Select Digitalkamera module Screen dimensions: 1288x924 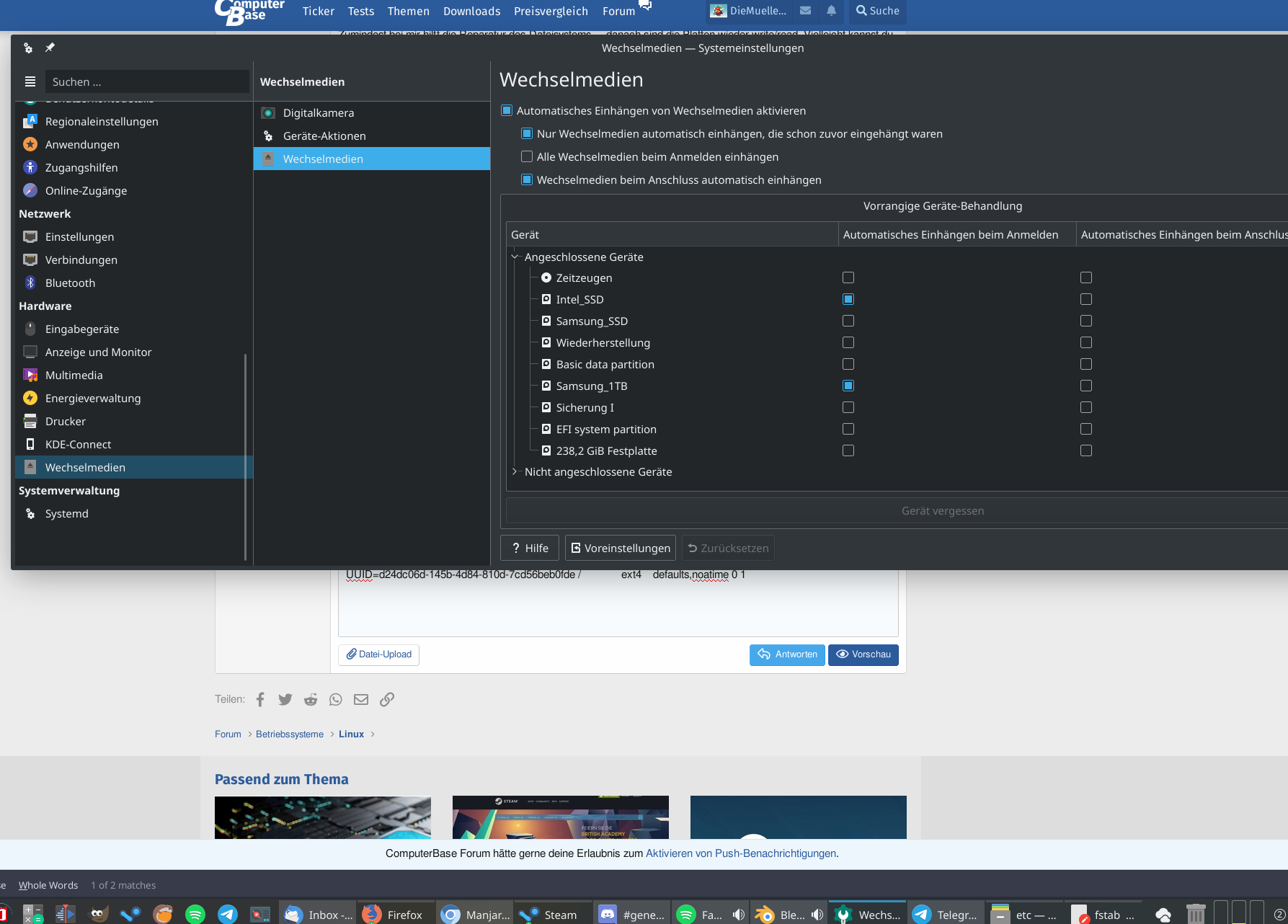(x=372, y=112)
